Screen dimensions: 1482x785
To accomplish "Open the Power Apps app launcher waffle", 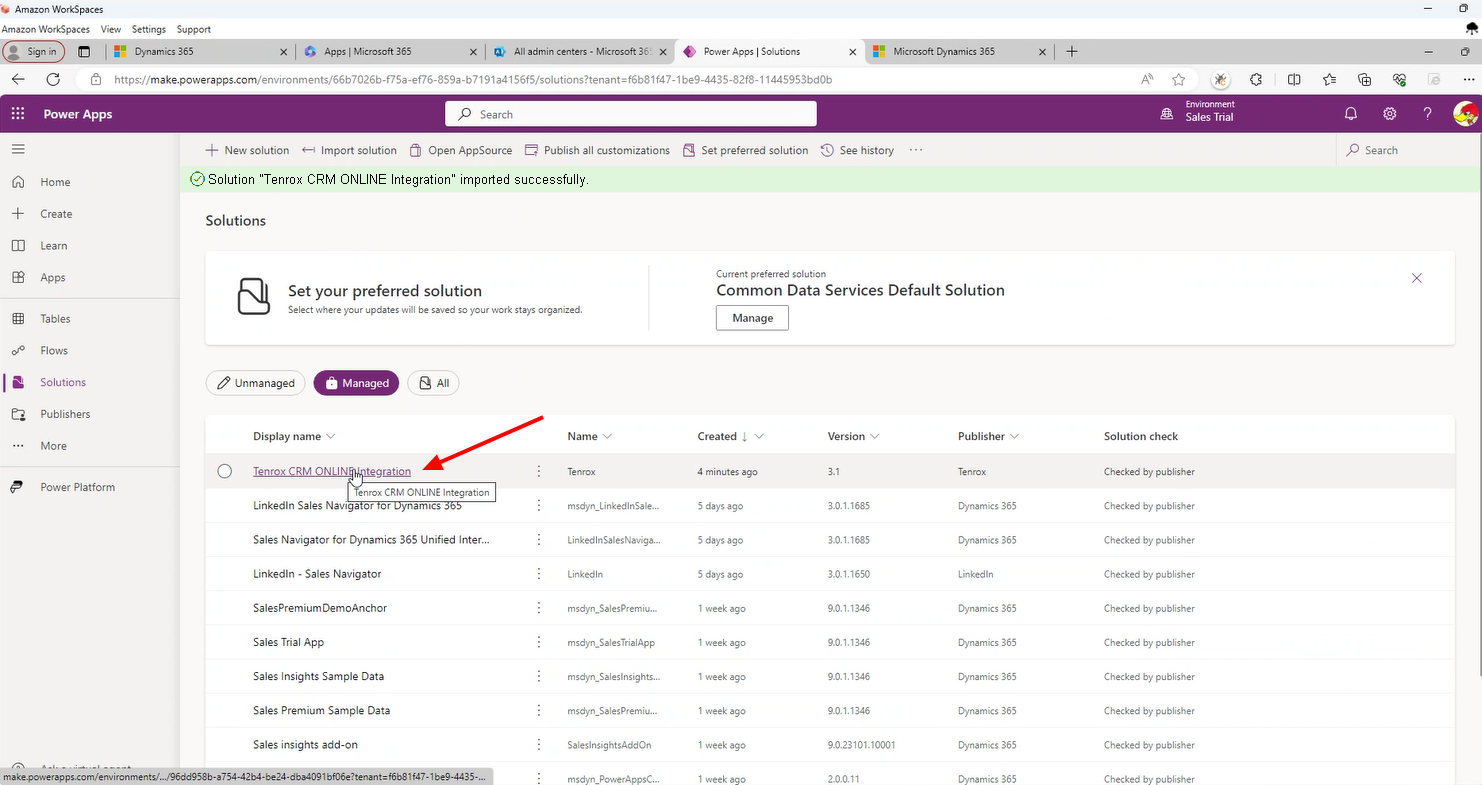I will [17, 114].
